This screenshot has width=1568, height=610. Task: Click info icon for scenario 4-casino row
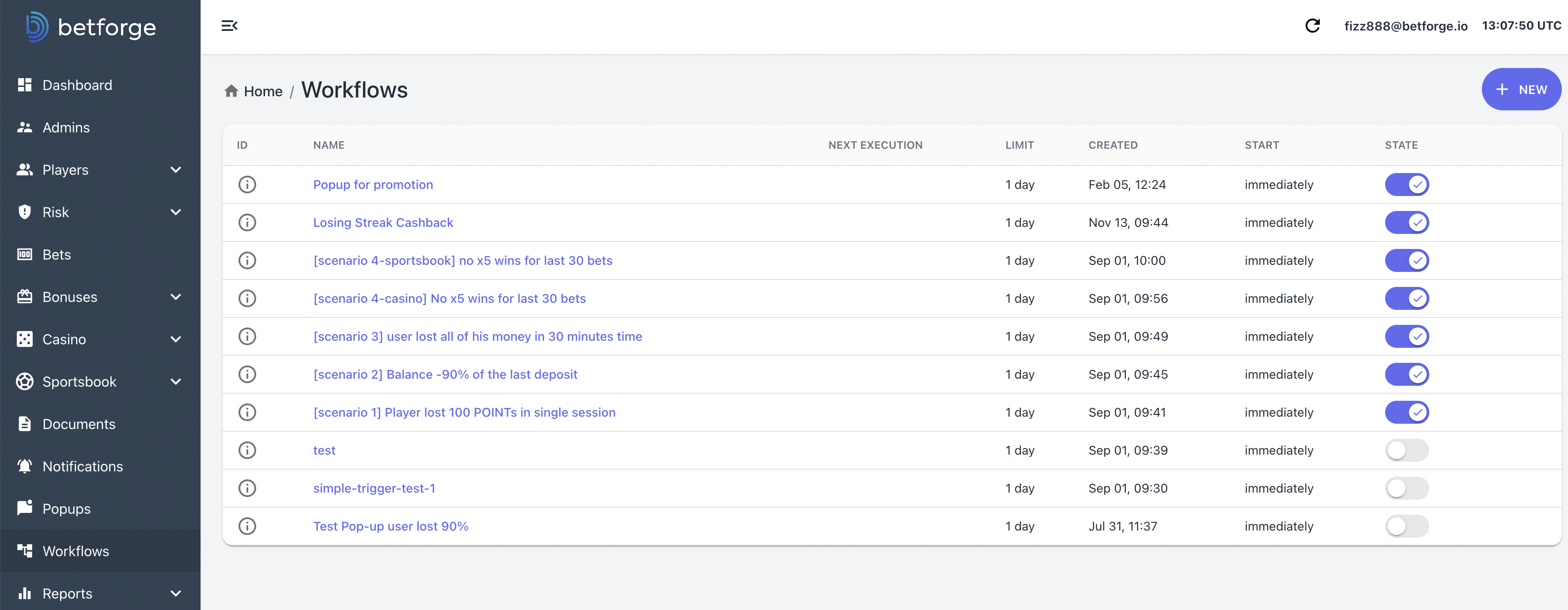click(247, 299)
